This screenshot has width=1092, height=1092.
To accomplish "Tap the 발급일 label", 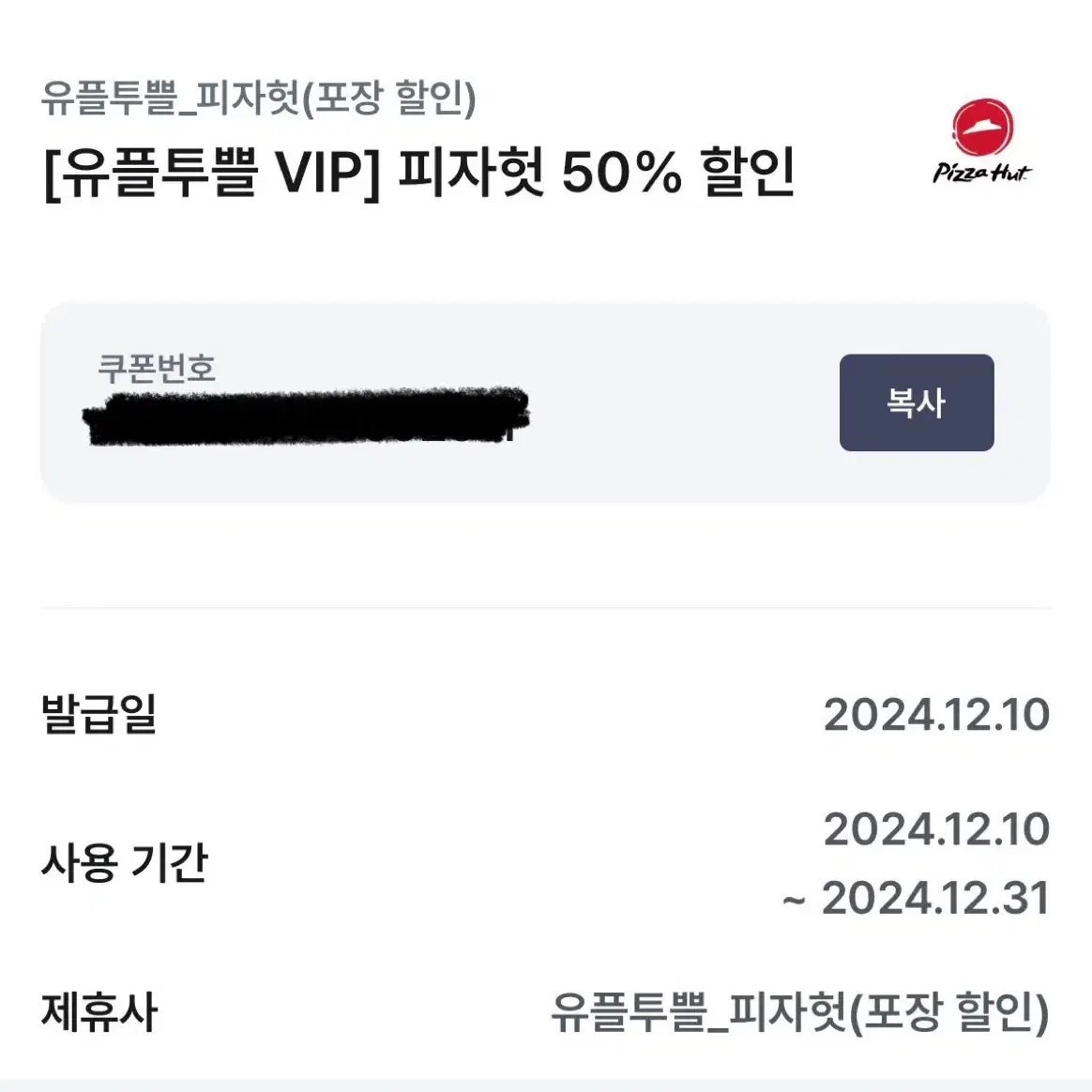I will pos(99,715).
